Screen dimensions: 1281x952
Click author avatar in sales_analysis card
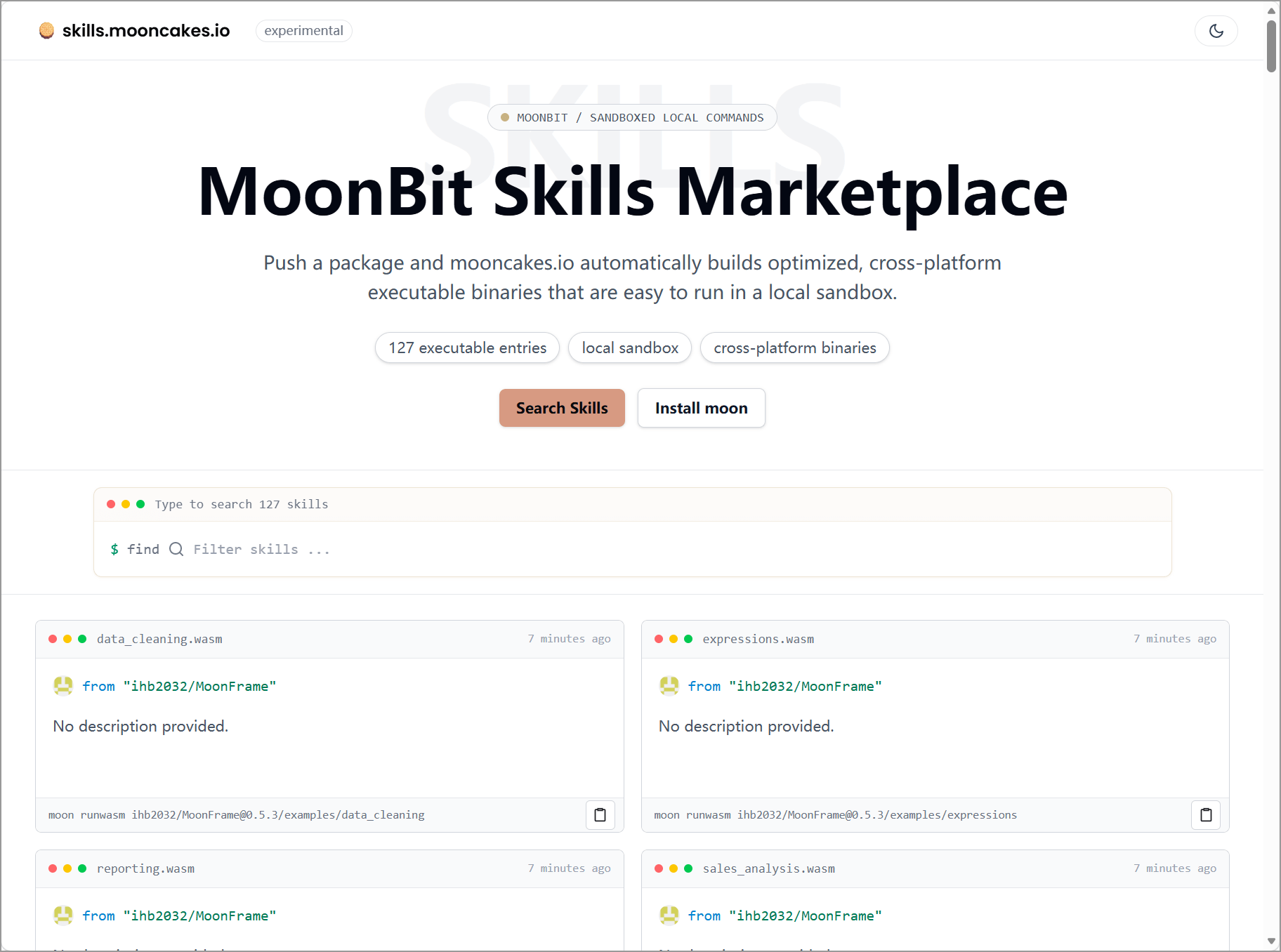coord(669,915)
